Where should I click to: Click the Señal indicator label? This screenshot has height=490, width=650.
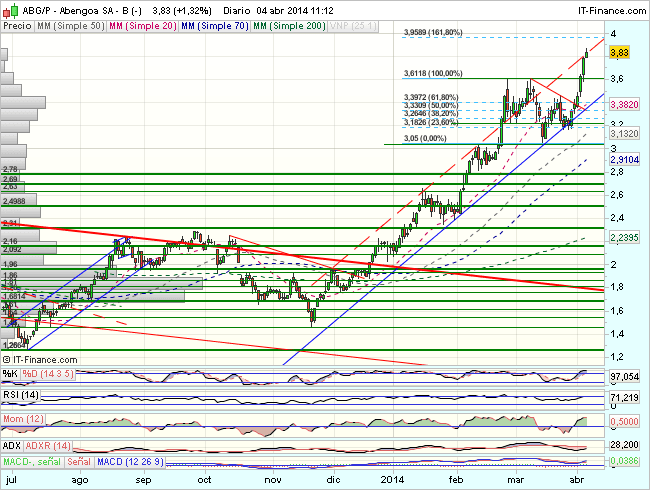pos(79,462)
